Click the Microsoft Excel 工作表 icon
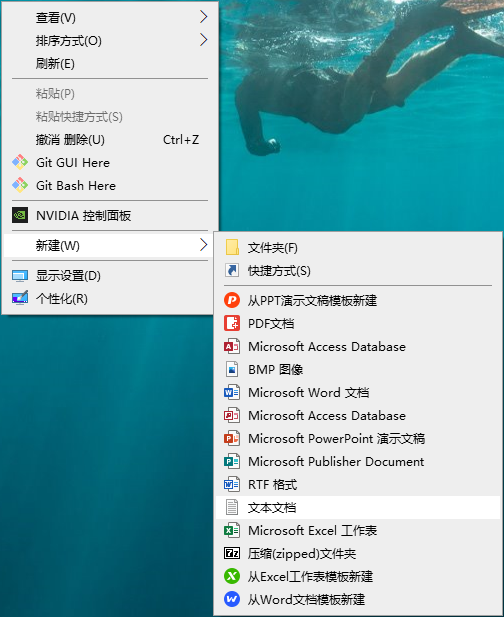Image resolution: width=504 pixels, height=617 pixels. 232,530
